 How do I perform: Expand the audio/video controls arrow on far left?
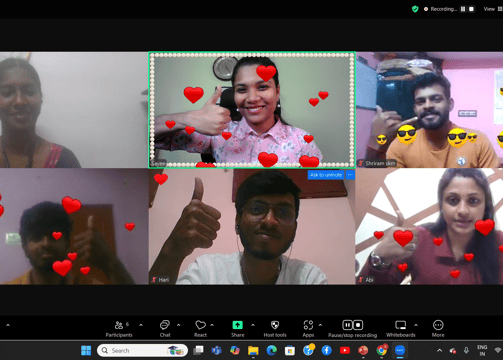8,325
